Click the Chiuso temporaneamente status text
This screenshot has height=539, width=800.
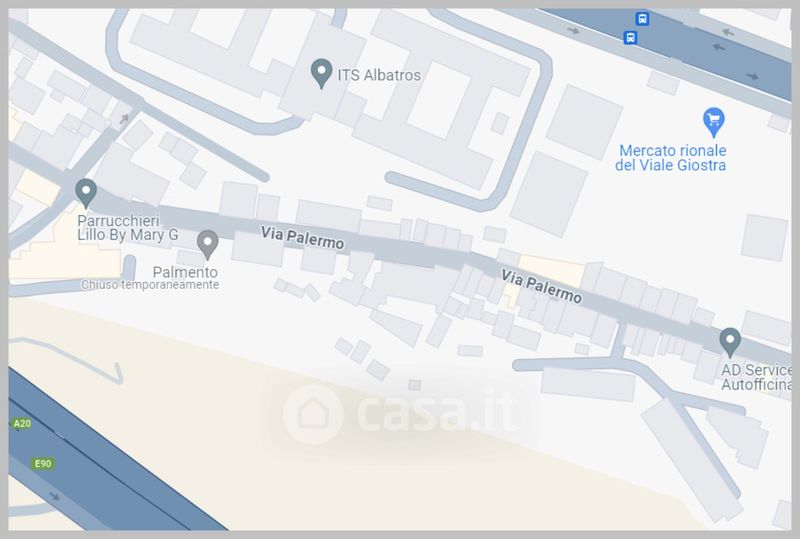point(150,285)
